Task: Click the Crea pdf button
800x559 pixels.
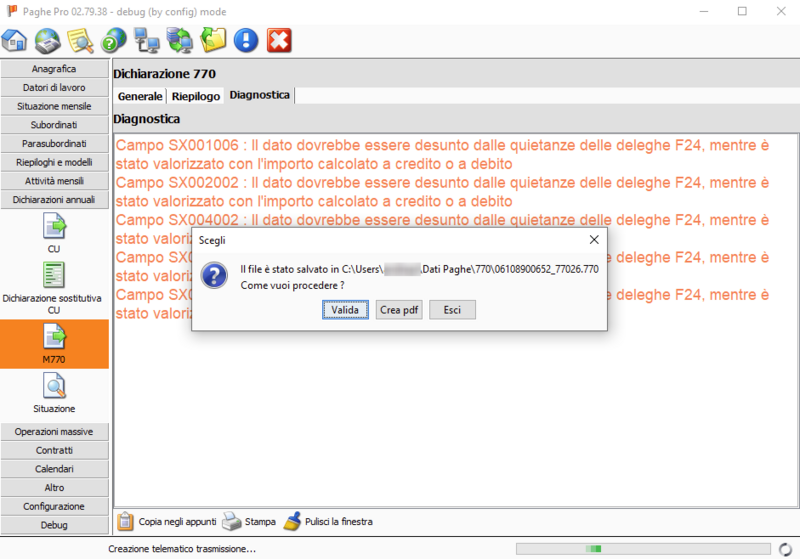Action: pyautogui.click(x=399, y=310)
